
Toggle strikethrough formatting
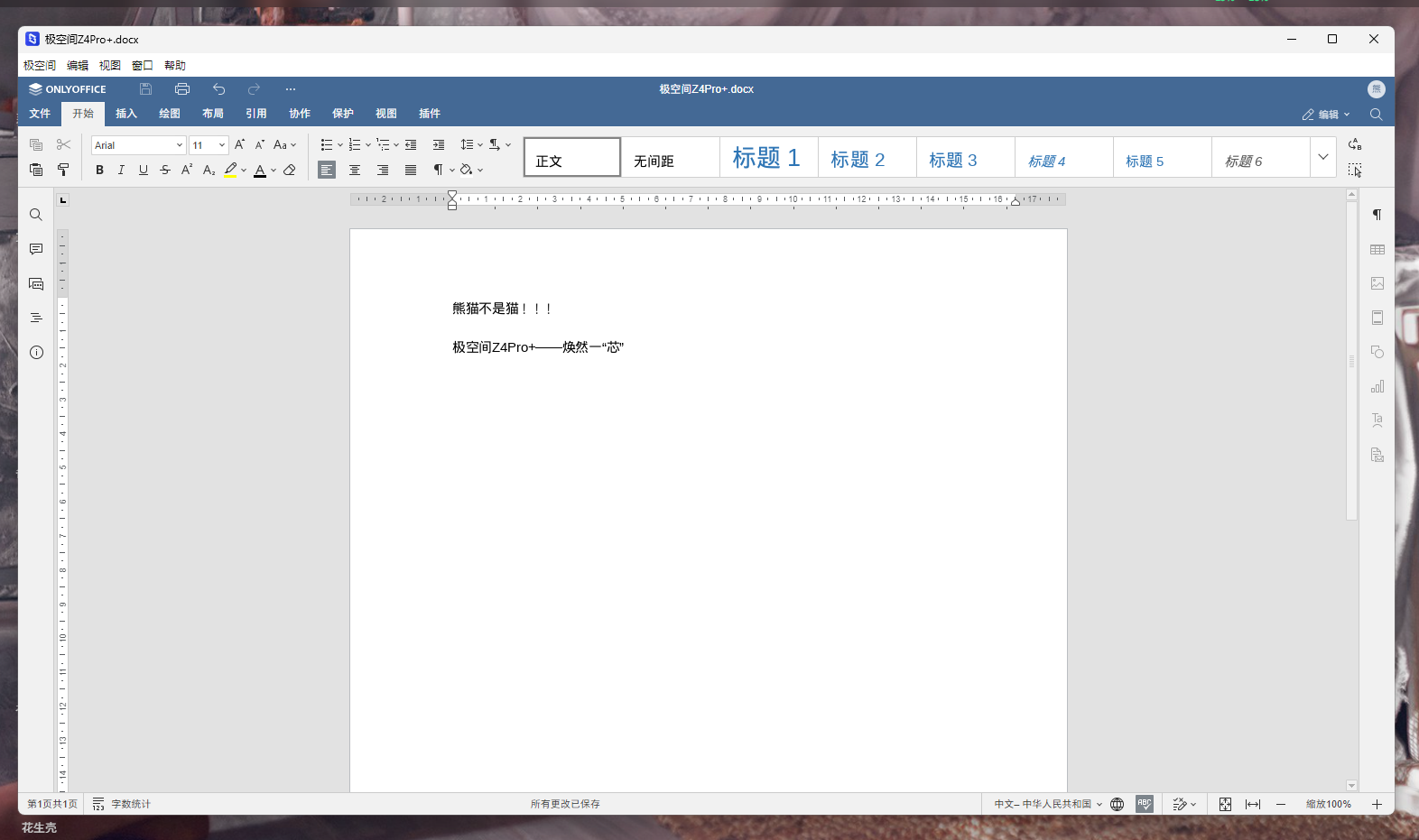[165, 170]
